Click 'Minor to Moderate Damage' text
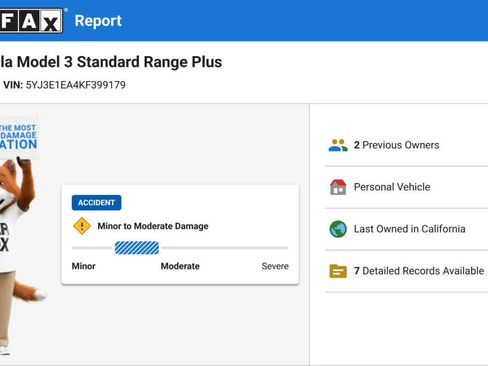Viewport: 488px width, 366px height. click(153, 226)
